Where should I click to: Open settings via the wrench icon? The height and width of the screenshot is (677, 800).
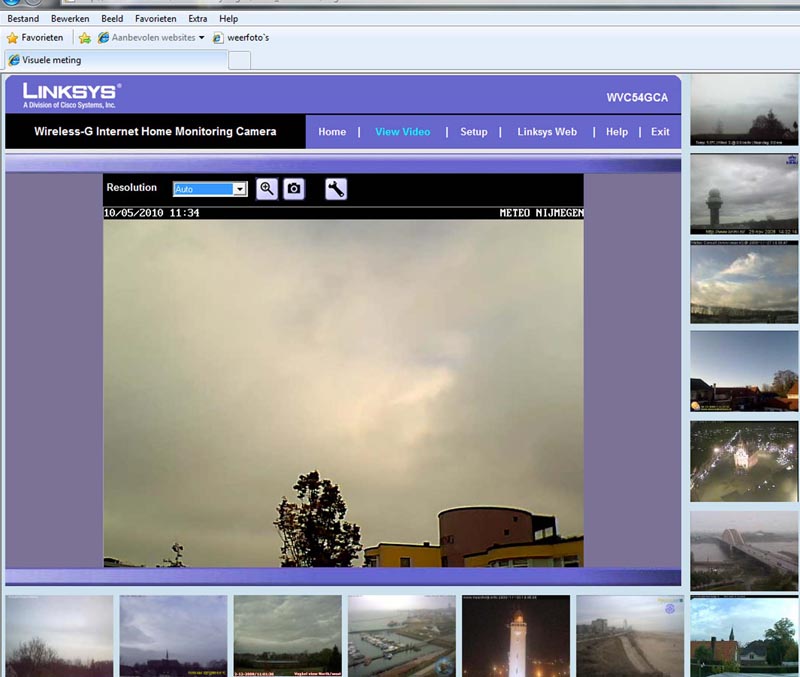(x=336, y=189)
